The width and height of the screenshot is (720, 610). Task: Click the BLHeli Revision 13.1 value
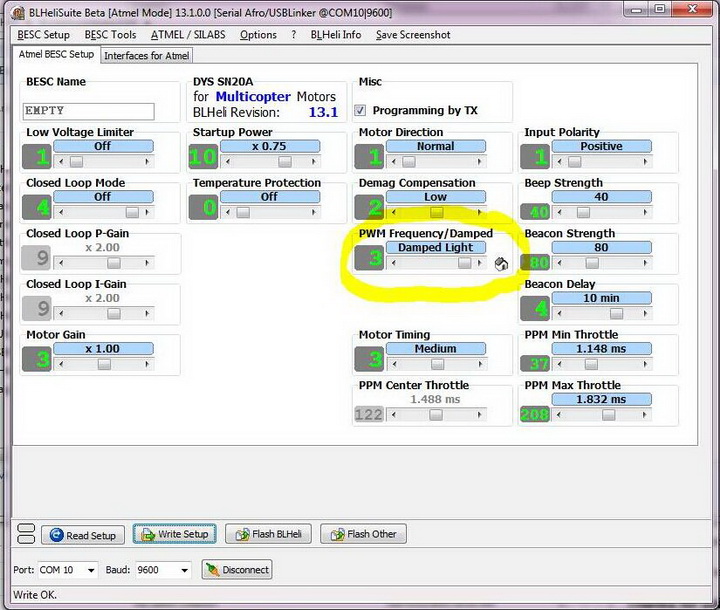coord(323,112)
